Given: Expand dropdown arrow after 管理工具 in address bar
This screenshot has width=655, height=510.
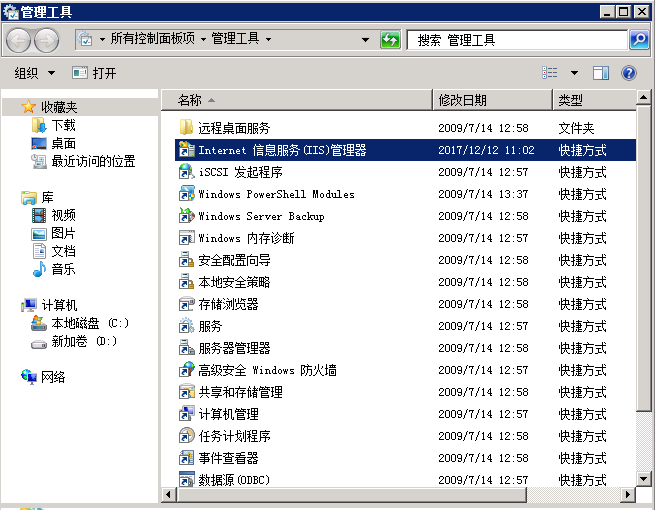Looking at the screenshot, I should 268,40.
